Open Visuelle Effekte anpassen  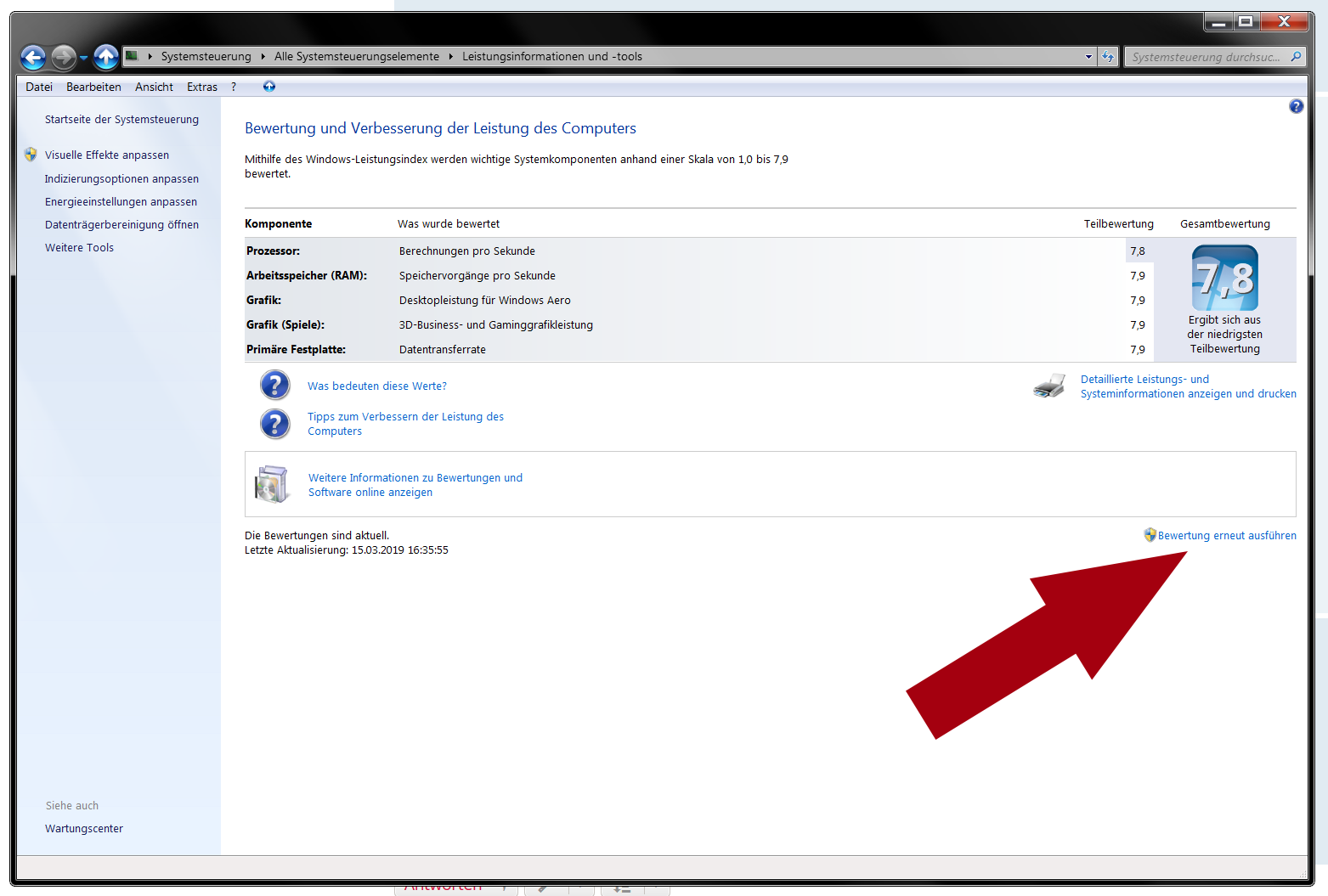coord(107,155)
